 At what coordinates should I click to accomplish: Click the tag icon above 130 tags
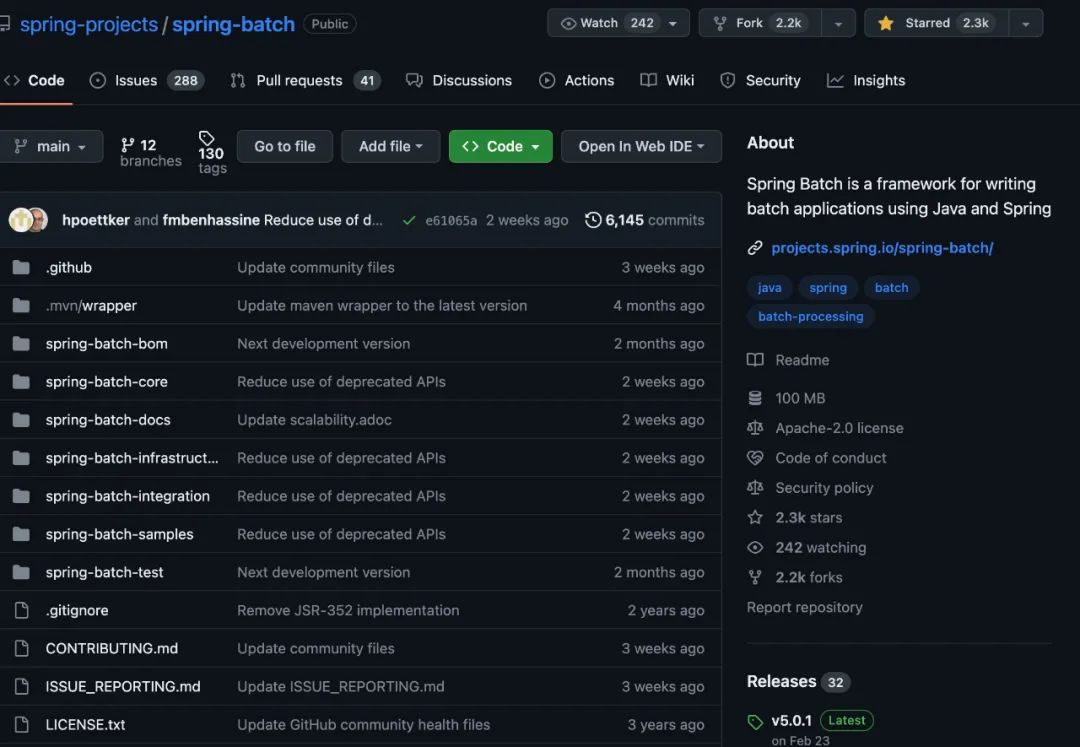206,138
